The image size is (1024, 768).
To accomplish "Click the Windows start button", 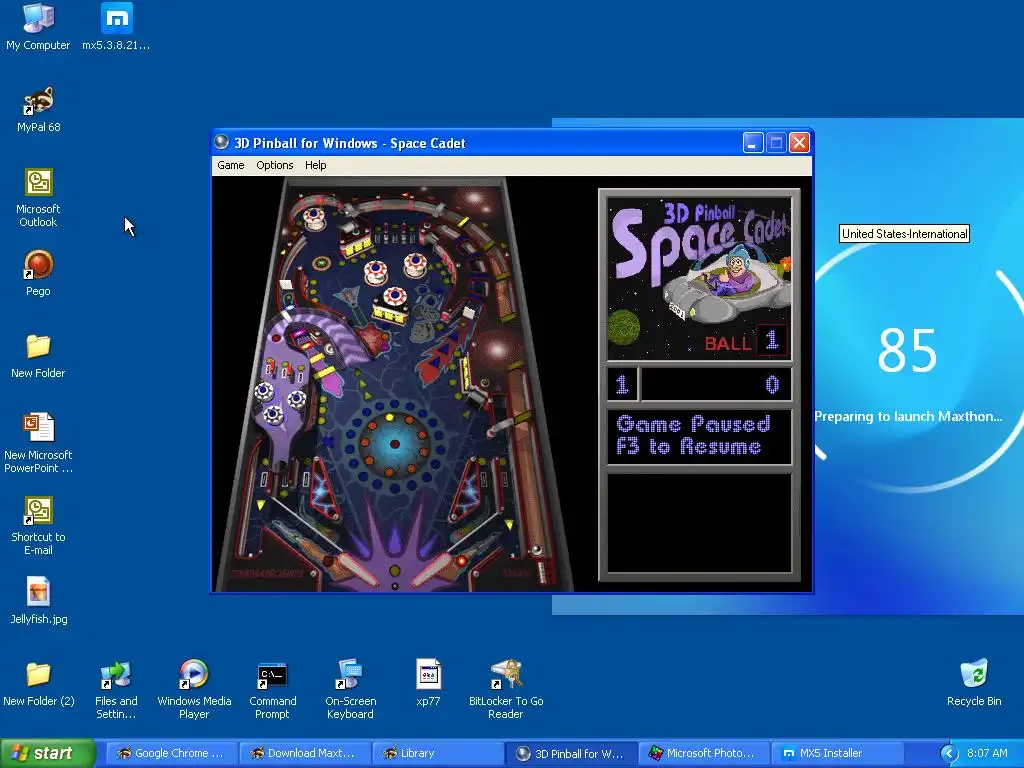I will pyautogui.click(x=48, y=753).
